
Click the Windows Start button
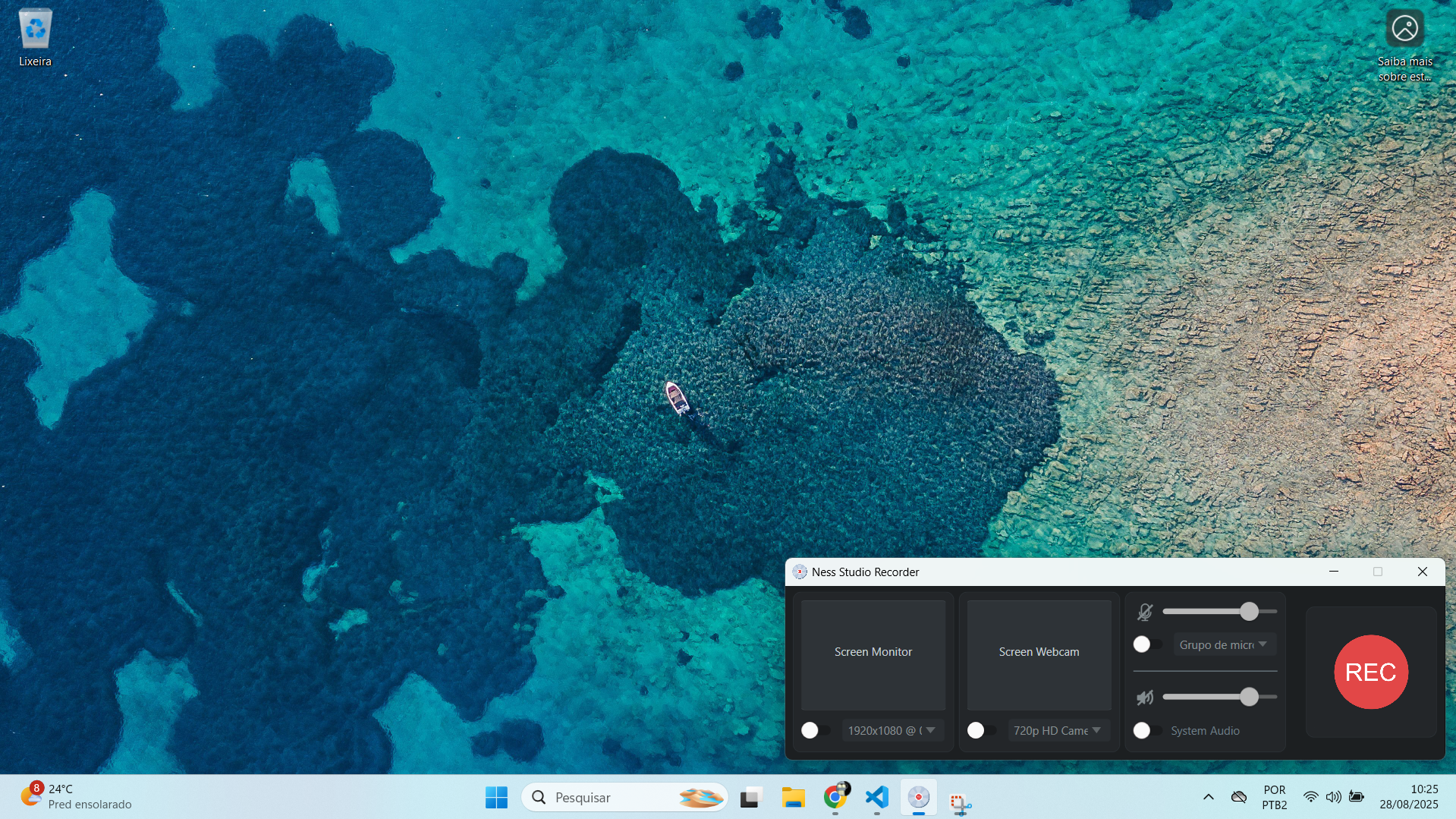[496, 797]
